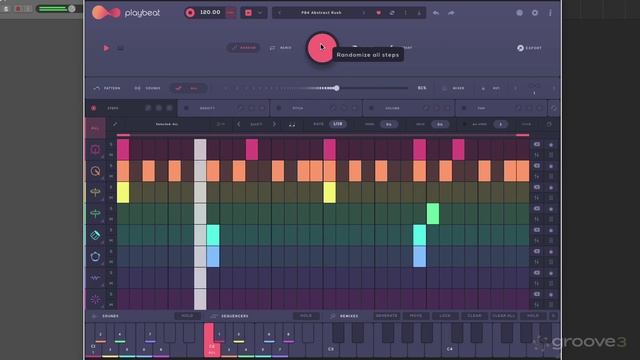Open the Mixer panel
The height and width of the screenshot is (360, 640).
point(453,88)
